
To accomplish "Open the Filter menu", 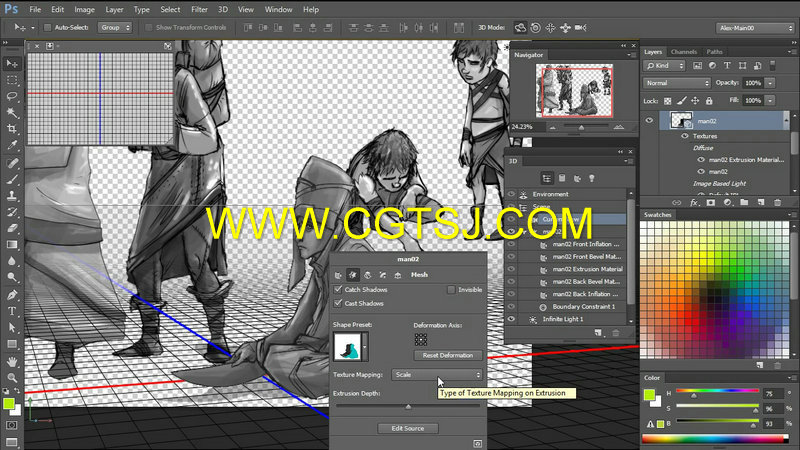I will (x=199, y=9).
